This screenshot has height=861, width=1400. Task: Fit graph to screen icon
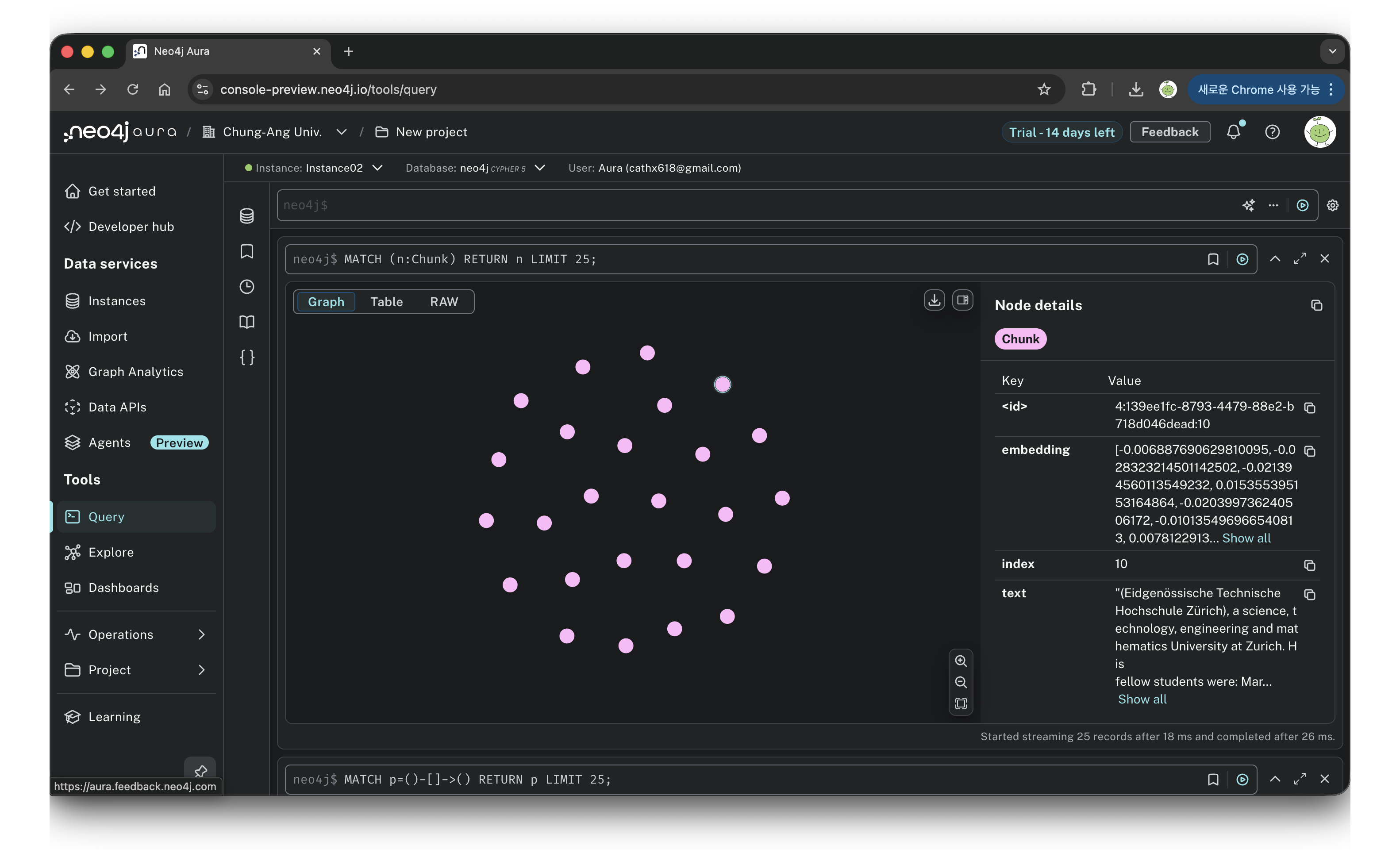click(961, 703)
